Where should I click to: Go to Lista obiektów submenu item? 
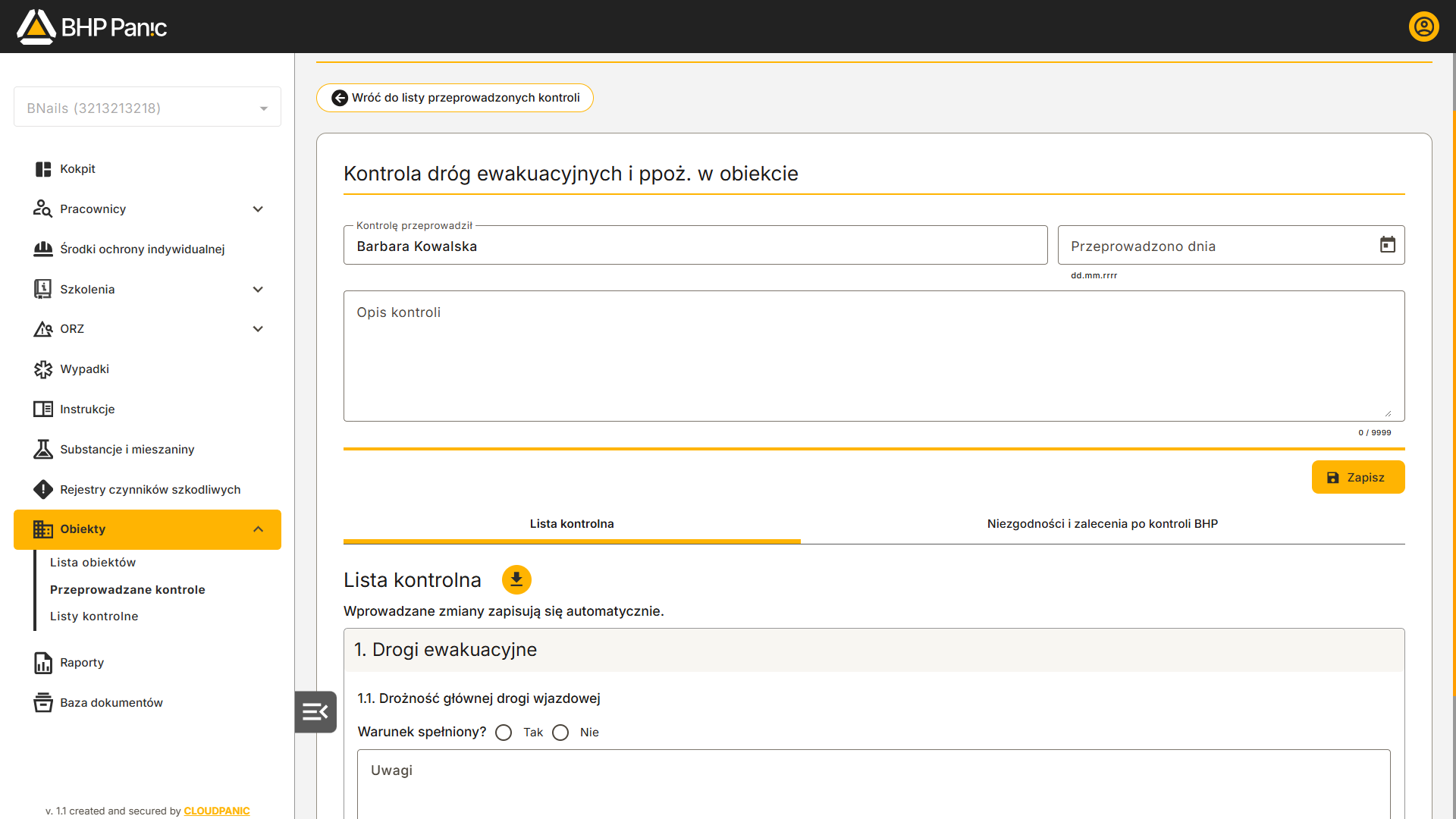93,563
